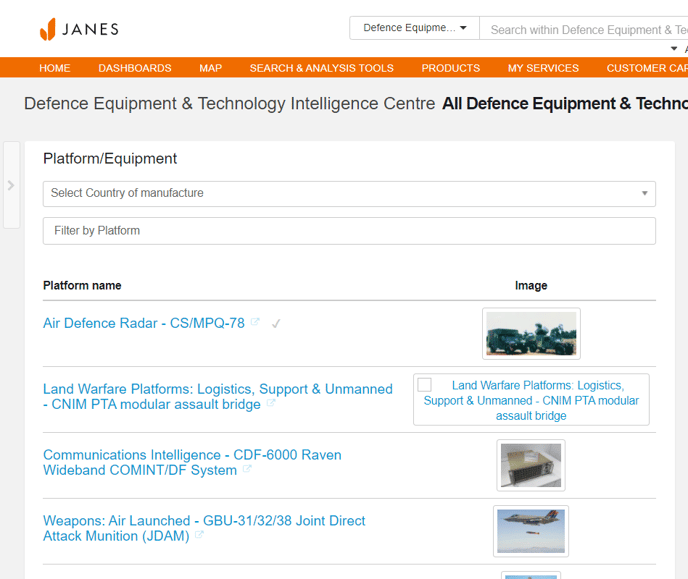Click Defence Equipment & Technology Intelligence Centre title

[x=229, y=104]
